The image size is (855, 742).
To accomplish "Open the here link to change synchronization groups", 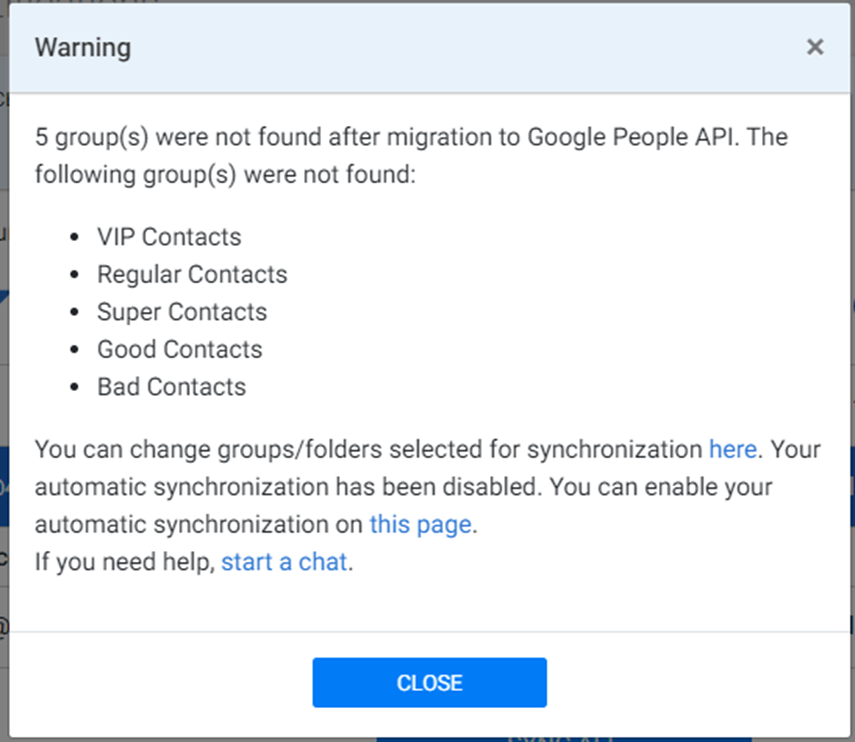I will coord(732,449).
